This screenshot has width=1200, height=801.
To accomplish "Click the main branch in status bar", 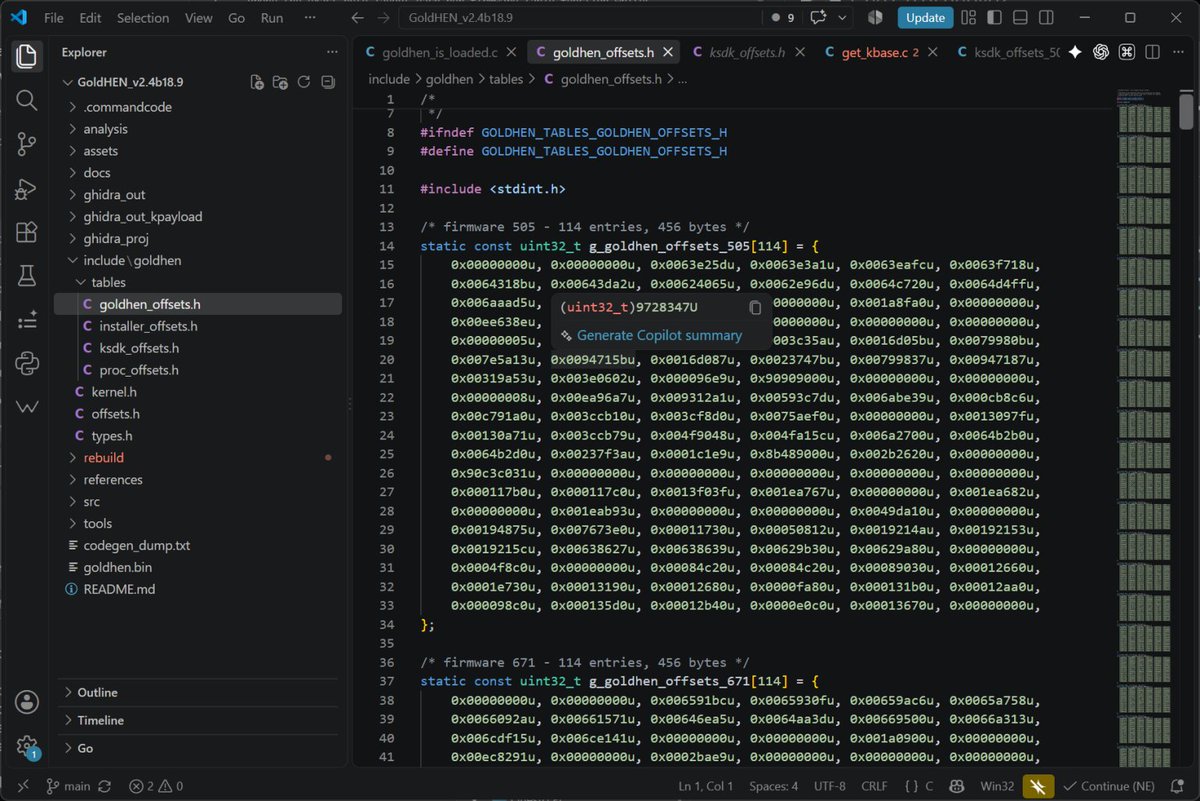I will pyautogui.click(x=68, y=786).
